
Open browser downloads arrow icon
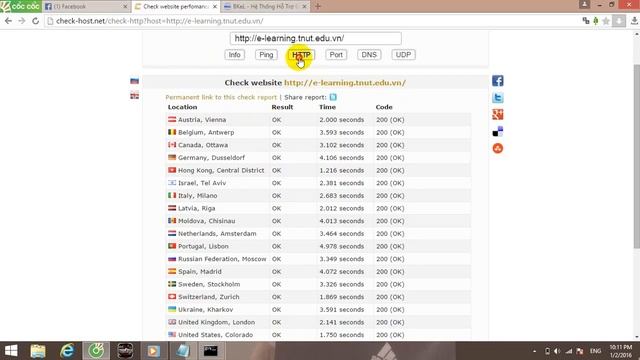(634, 21)
